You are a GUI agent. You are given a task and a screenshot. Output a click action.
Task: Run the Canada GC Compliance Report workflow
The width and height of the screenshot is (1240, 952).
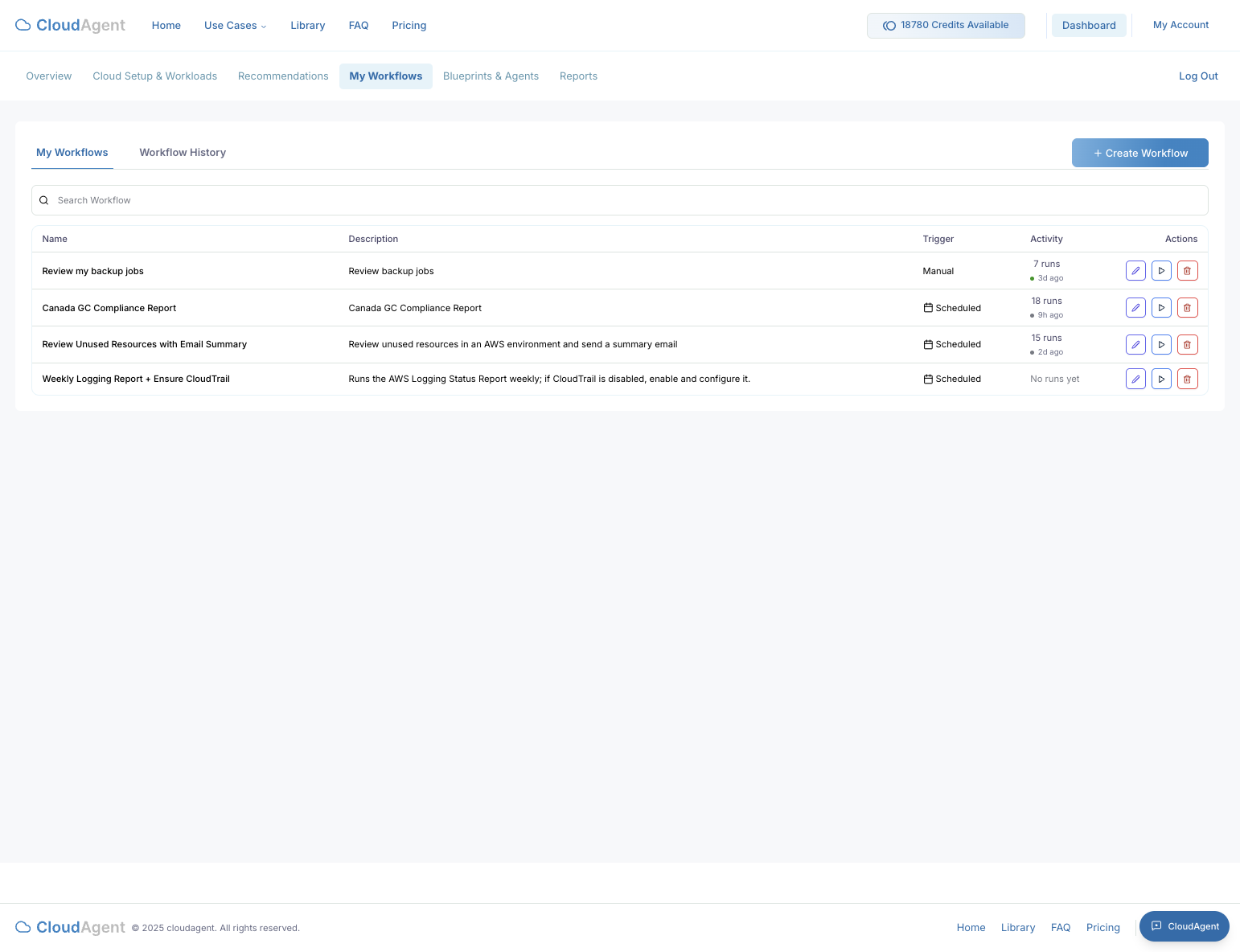[1161, 307]
